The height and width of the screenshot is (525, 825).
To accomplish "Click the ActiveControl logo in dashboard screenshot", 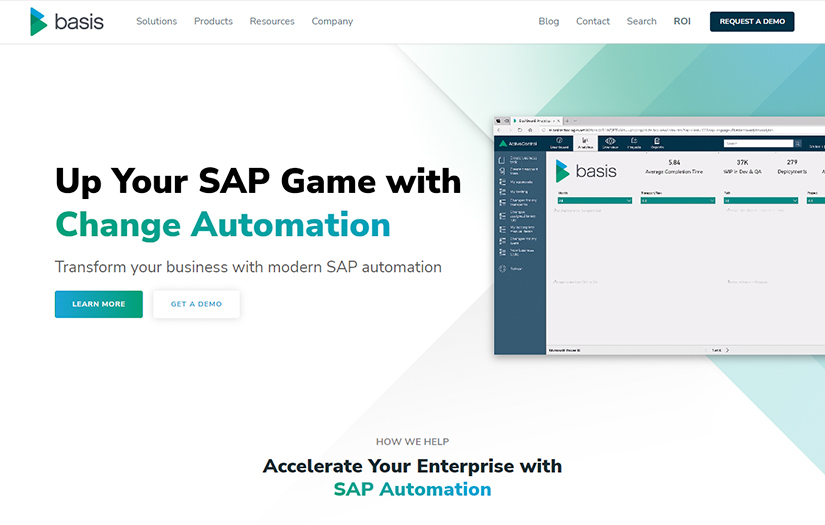I will [x=518, y=144].
